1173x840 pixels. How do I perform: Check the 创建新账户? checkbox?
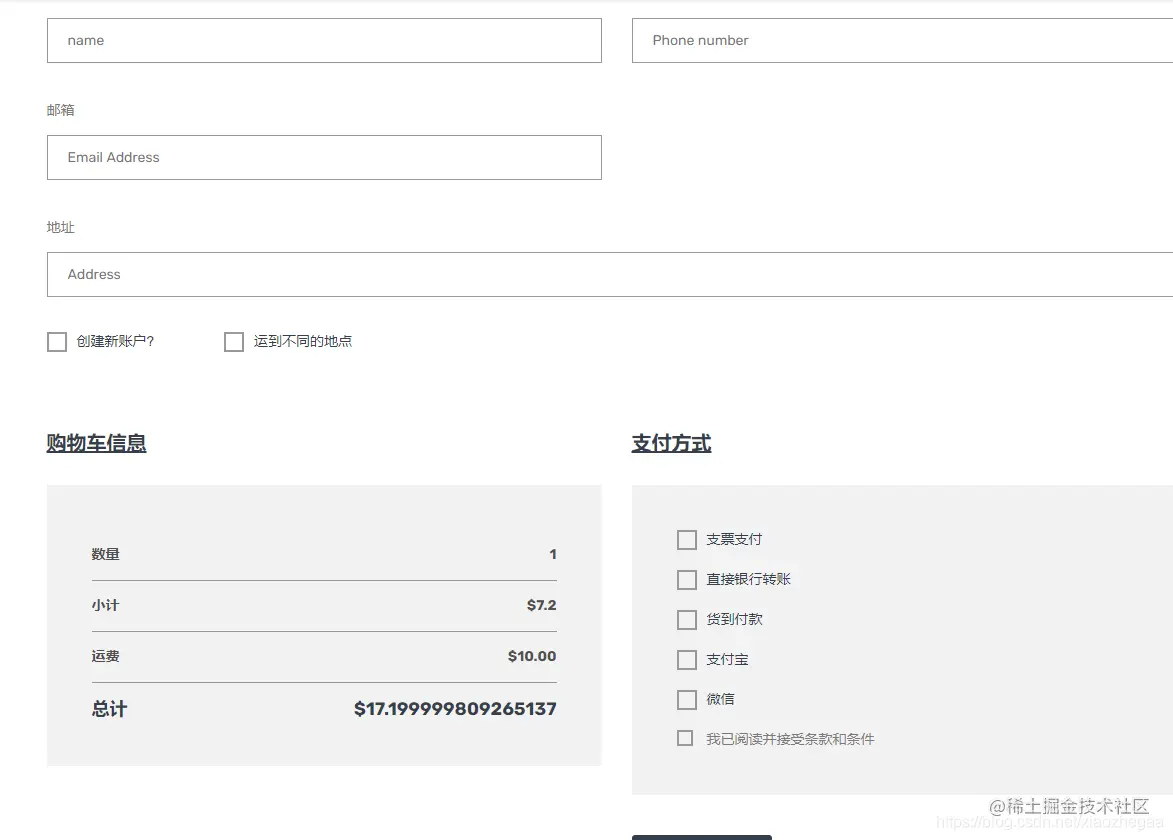(57, 342)
